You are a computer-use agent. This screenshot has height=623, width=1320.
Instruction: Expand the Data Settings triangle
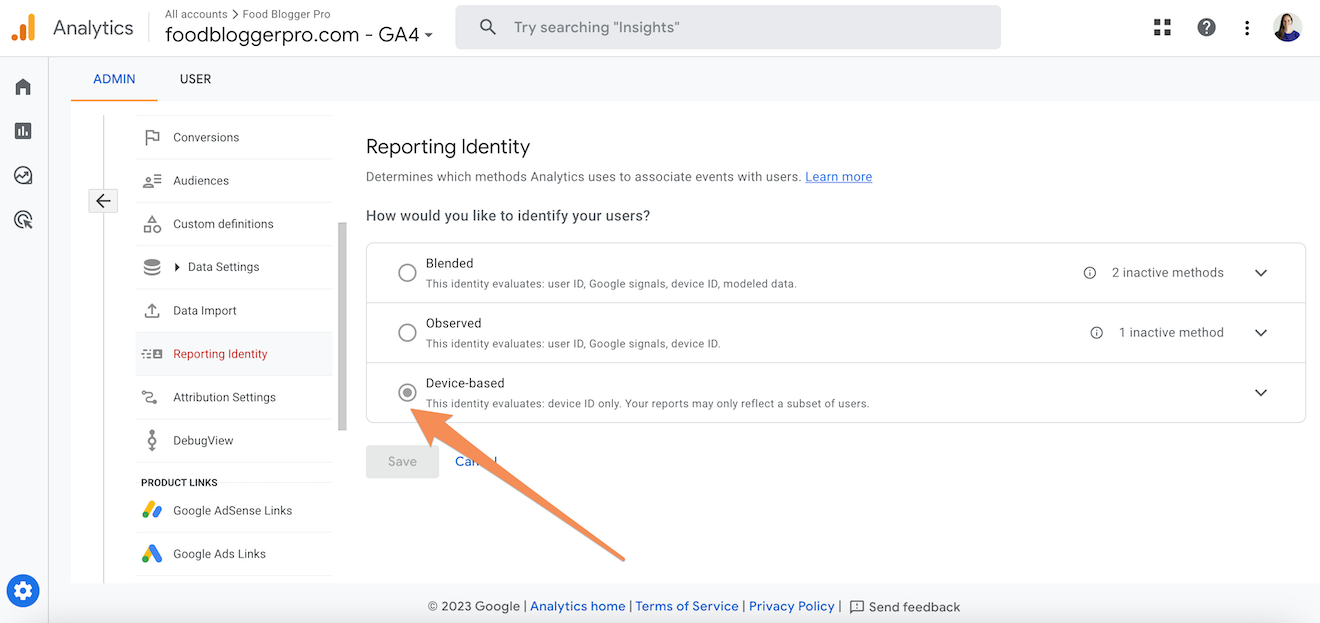pos(178,267)
